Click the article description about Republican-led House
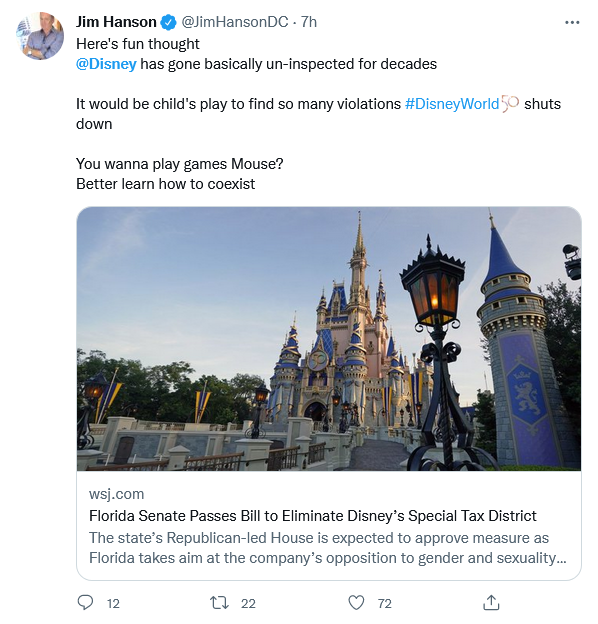Image resolution: width=598 pixels, height=624 pixels. click(327, 548)
